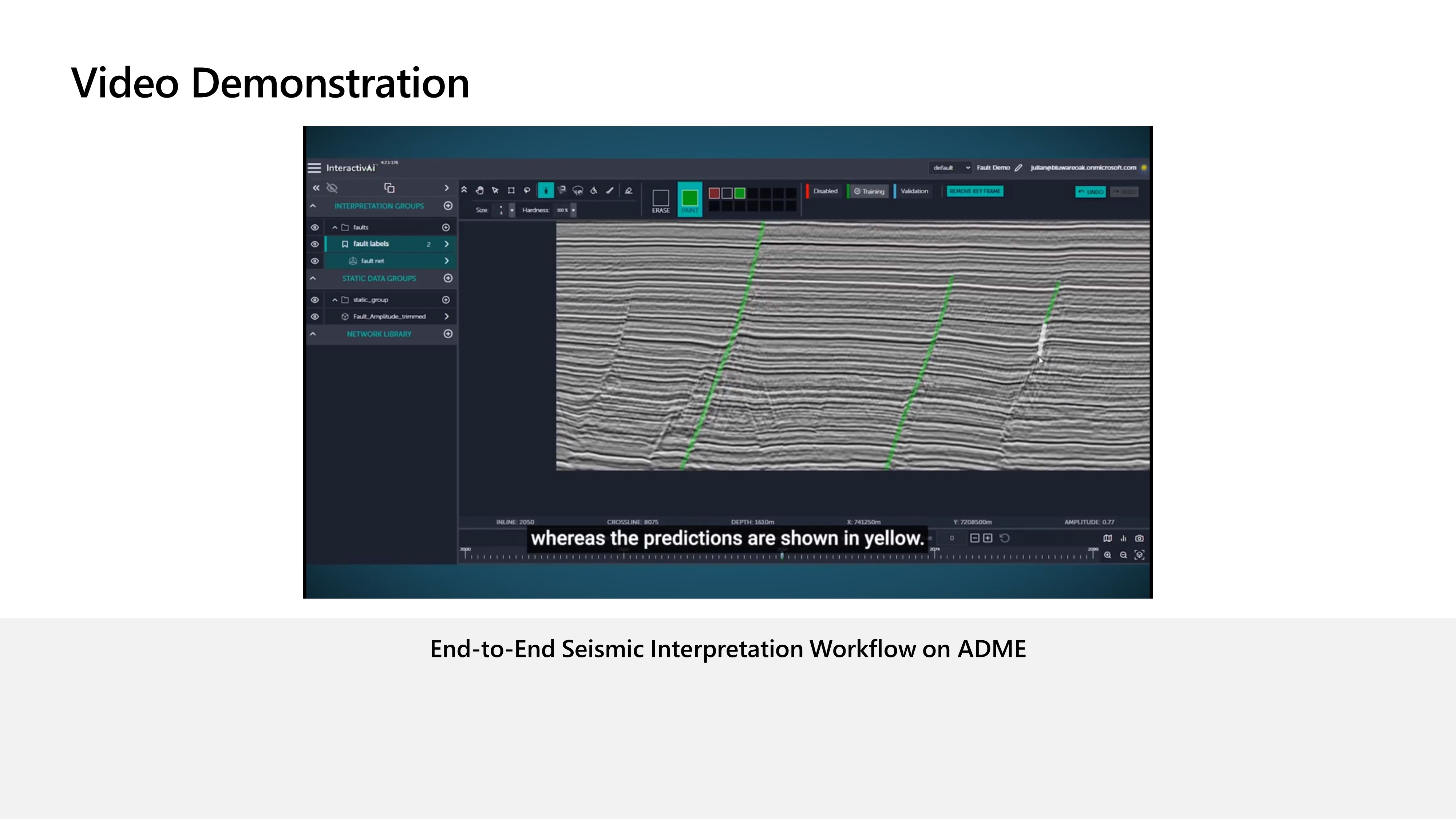Image resolution: width=1456 pixels, height=819 pixels.
Task: Click the camera snapshot icon
Action: point(1139,538)
